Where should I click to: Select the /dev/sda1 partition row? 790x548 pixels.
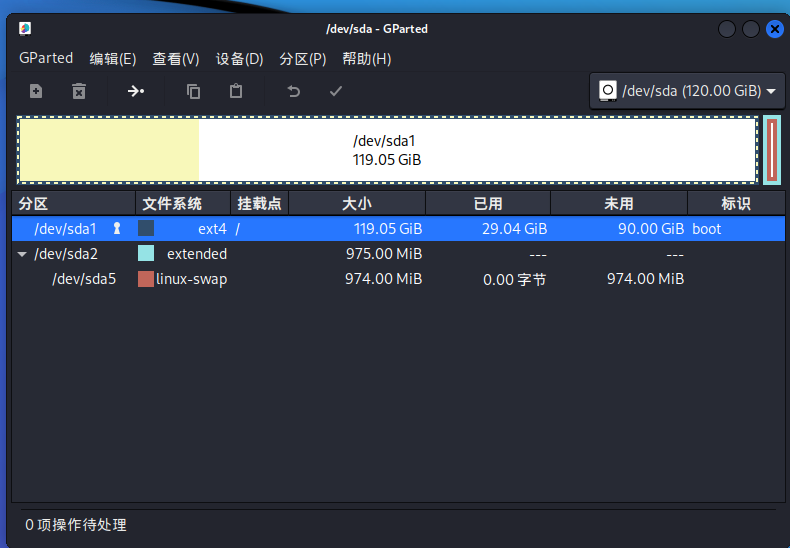coord(398,229)
